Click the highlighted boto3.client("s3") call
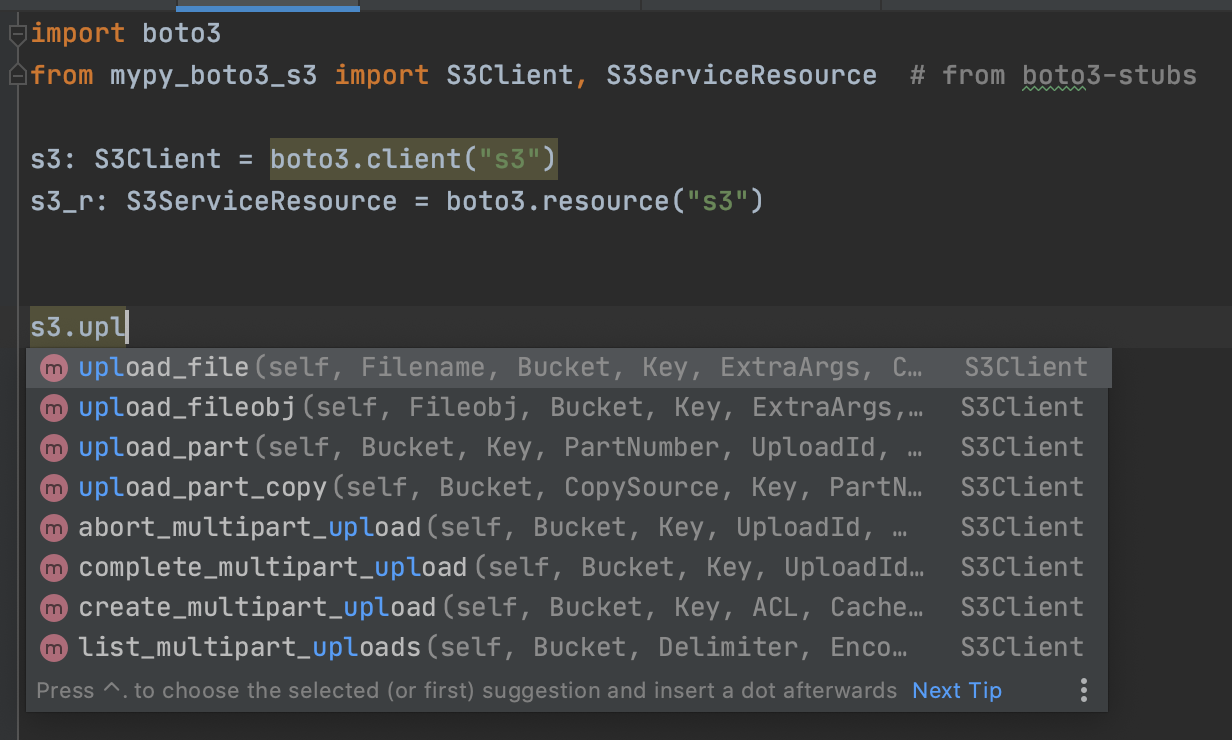This screenshot has width=1232, height=740. (414, 159)
